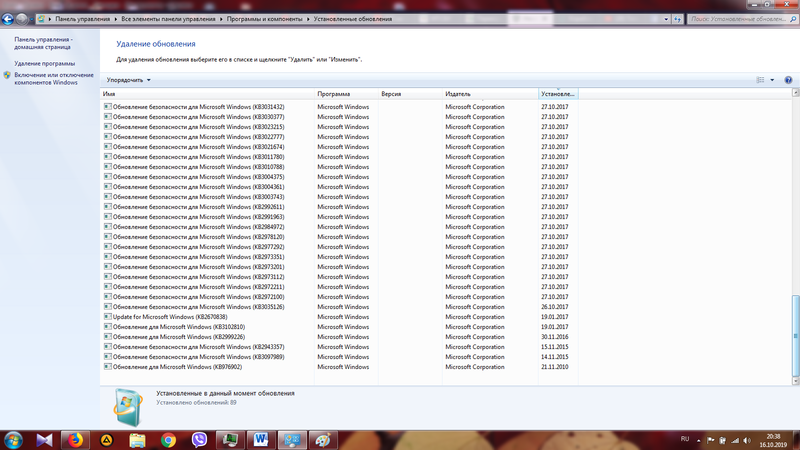Refresh the address bar location
Viewport: 800px width, 450px height.
[677, 19]
